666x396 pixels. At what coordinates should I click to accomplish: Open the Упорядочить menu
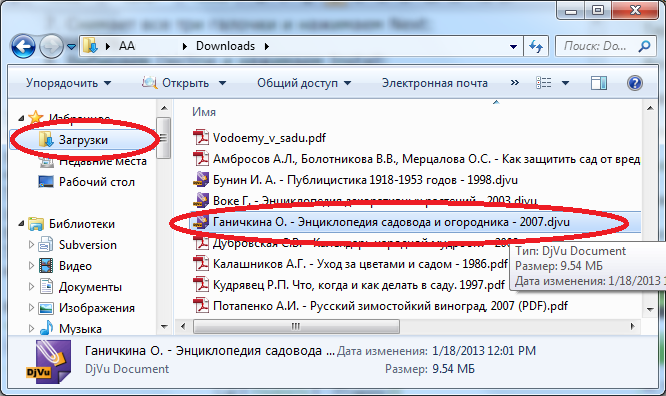68,83
